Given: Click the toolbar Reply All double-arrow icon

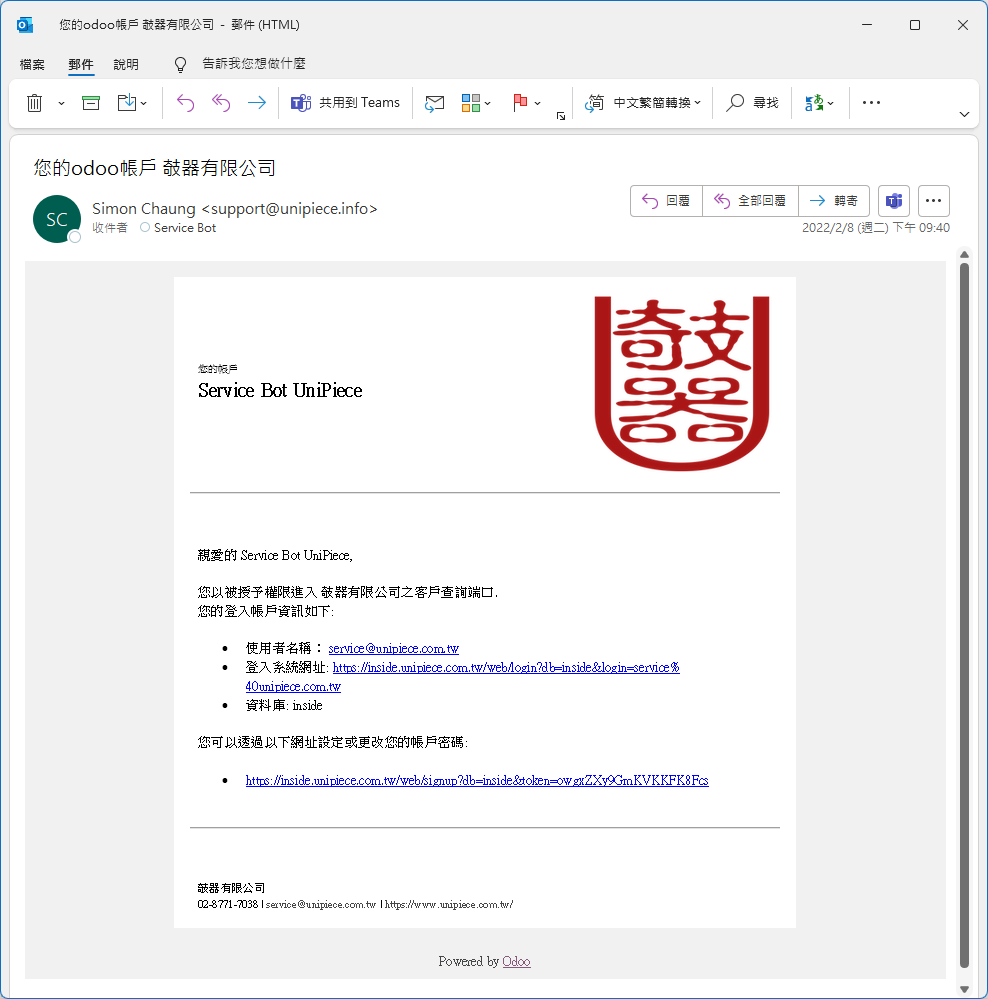Looking at the screenshot, I should click(x=221, y=103).
